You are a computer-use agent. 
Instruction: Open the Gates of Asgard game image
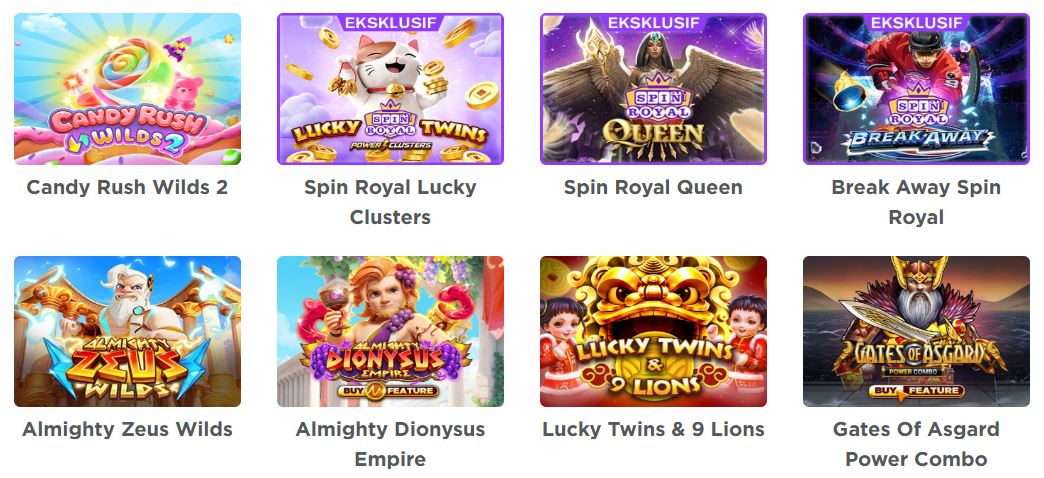point(916,332)
